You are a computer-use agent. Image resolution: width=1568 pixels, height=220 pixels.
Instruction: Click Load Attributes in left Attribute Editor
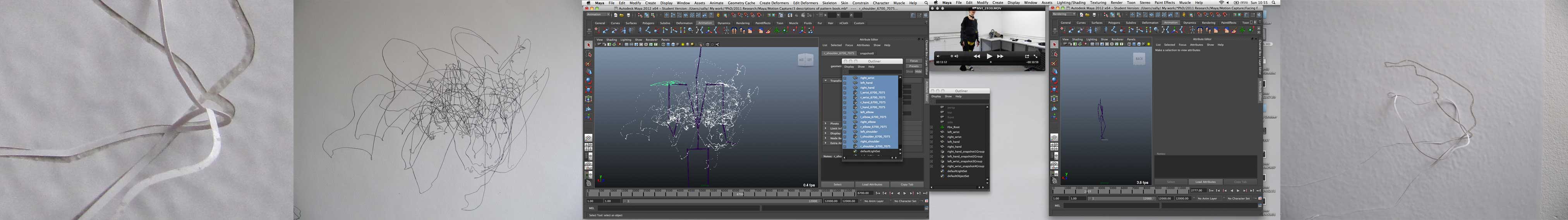click(872, 184)
